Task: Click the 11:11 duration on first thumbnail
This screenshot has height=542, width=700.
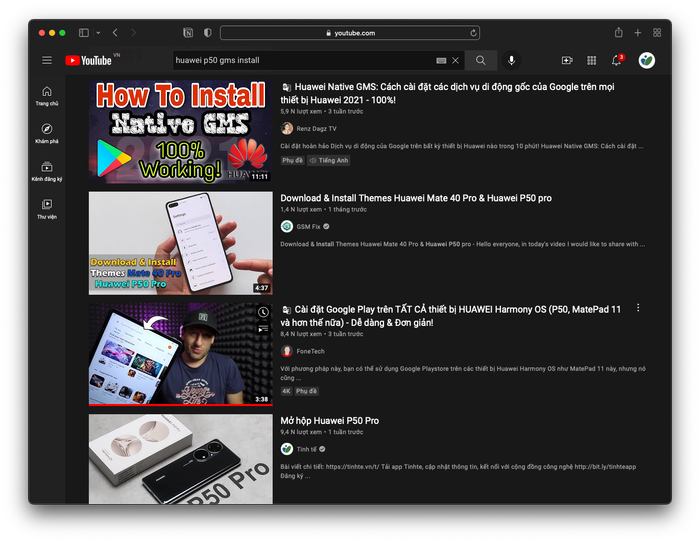Action: tap(259, 176)
